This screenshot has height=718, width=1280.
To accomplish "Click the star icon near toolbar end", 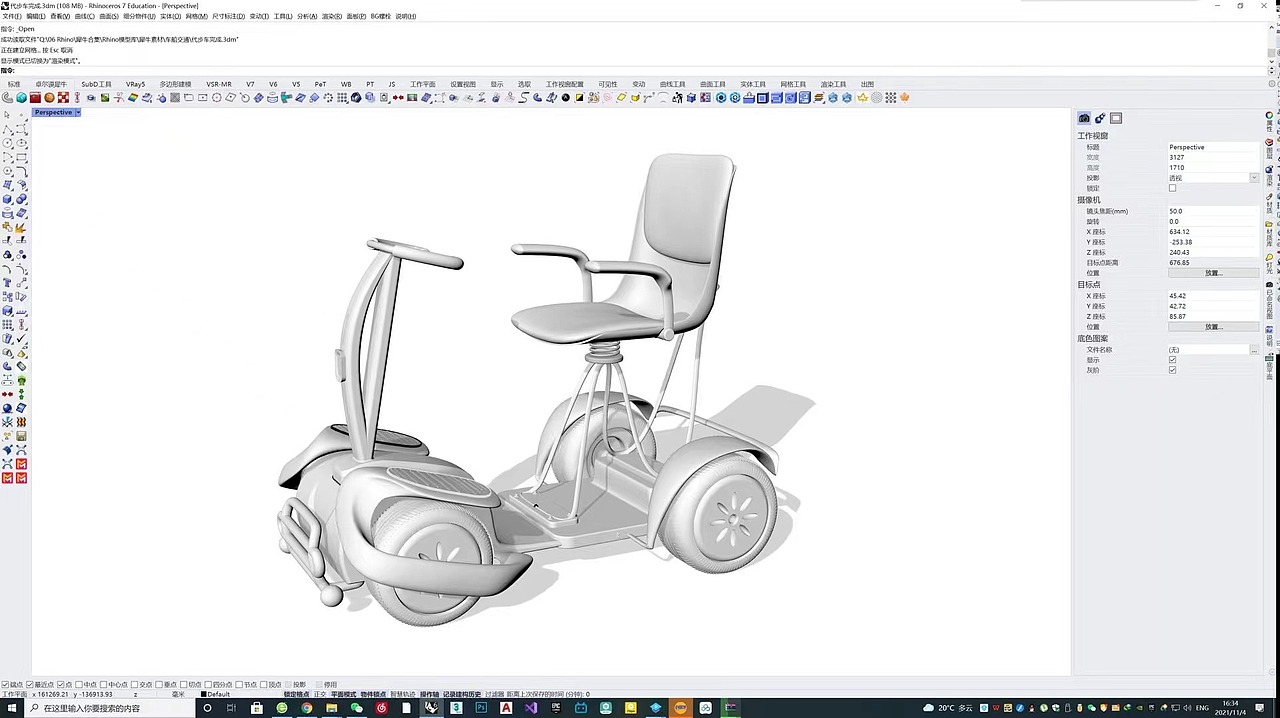I will tap(863, 98).
